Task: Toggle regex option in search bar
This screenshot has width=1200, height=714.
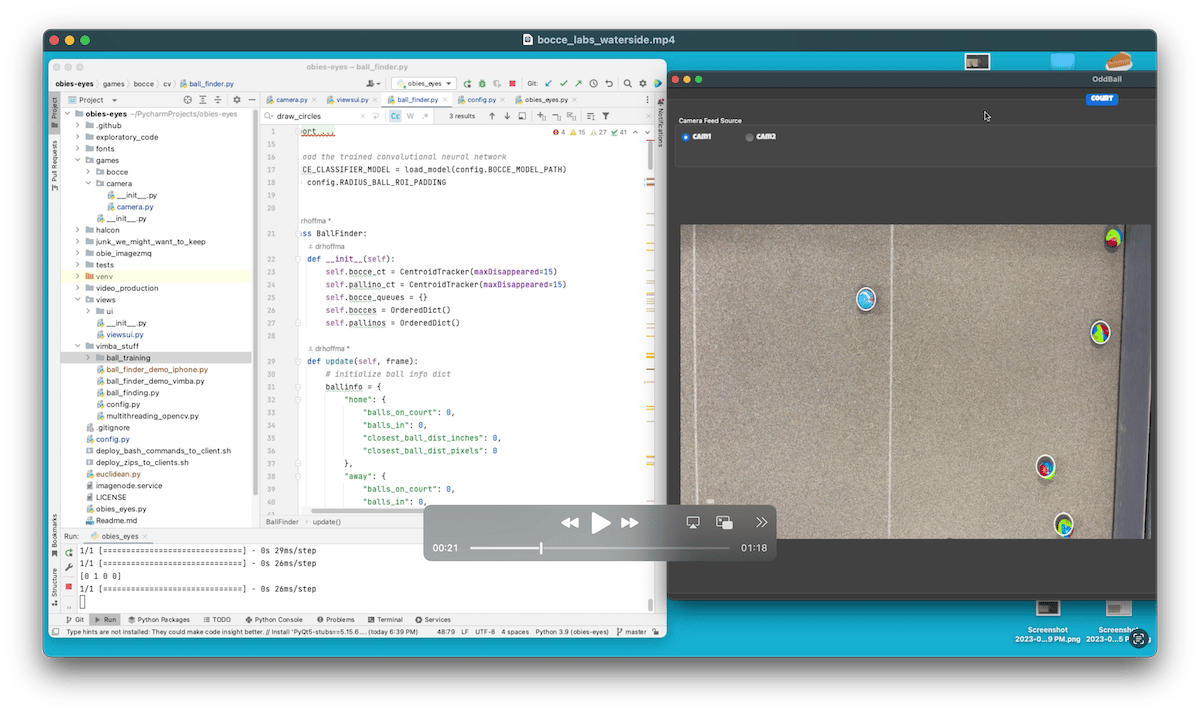Action: coord(425,116)
